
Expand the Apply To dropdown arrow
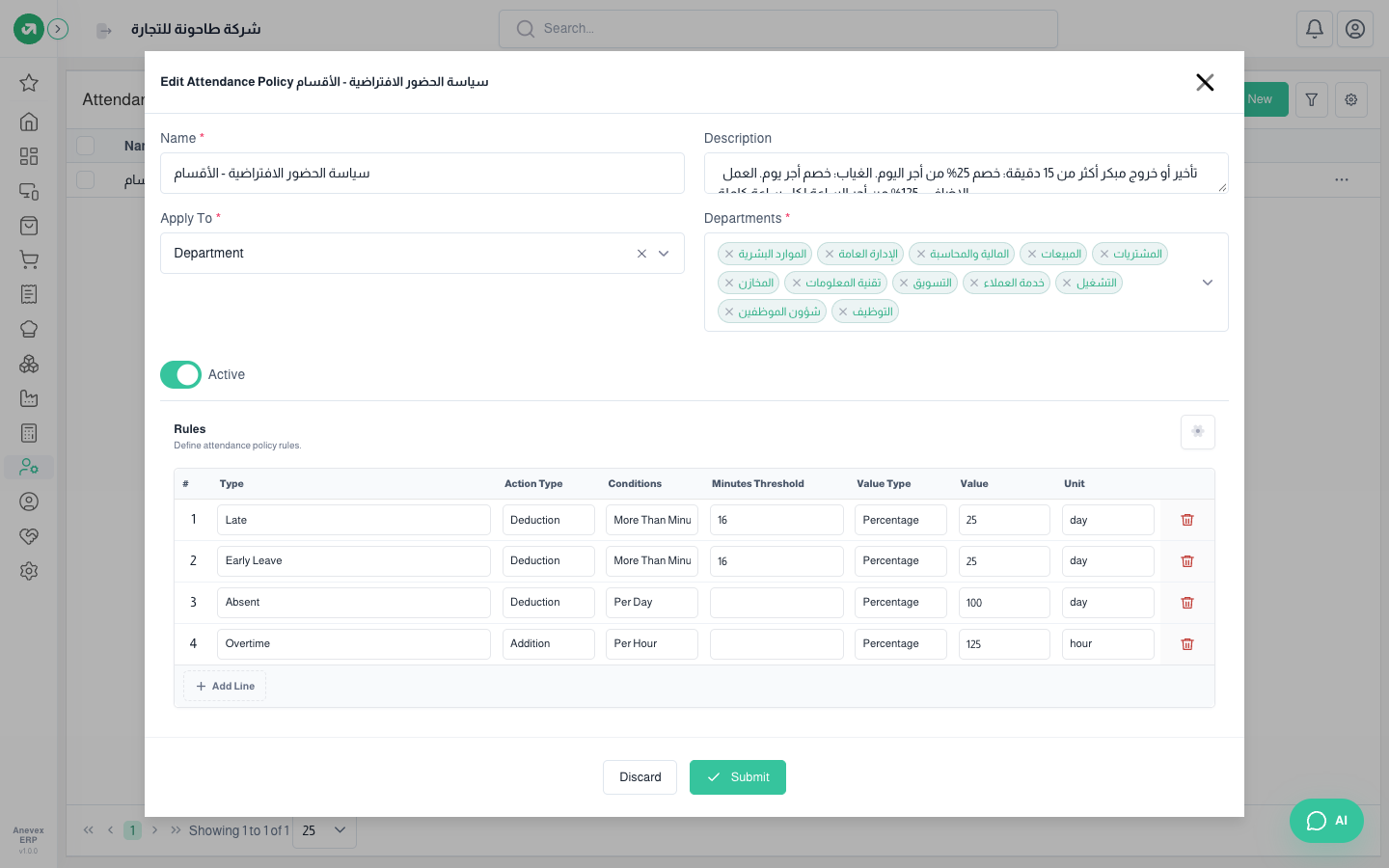664,254
